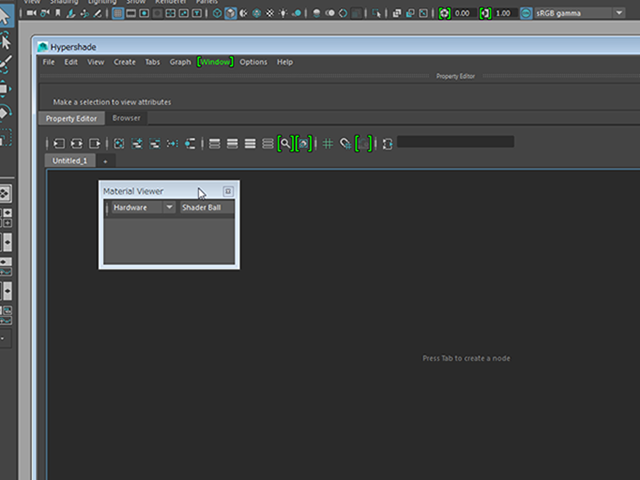
Task: Toggle the simple node view mode icon
Action: pos(214,144)
